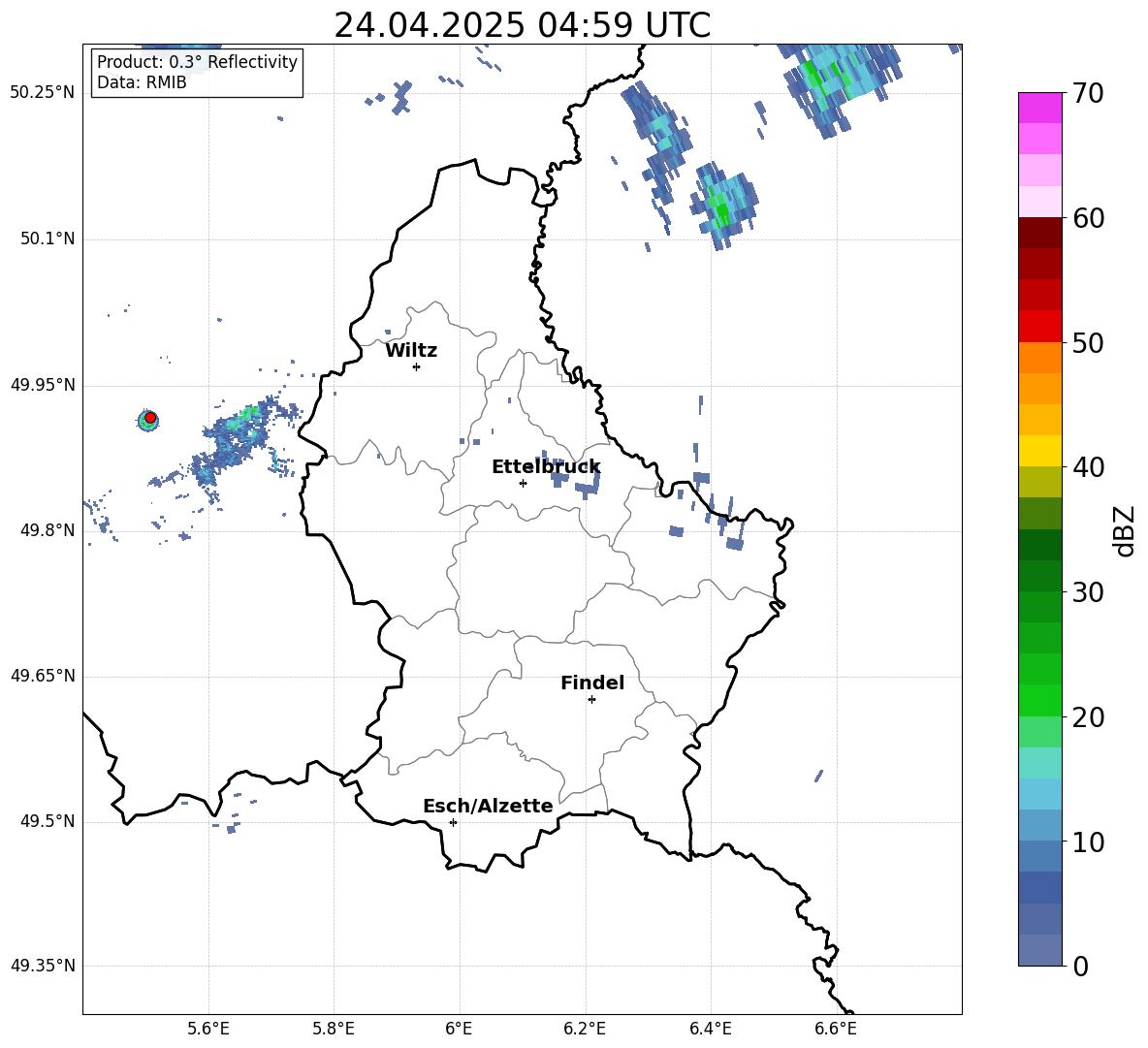Click the 'Wiltz' city label
The height and width of the screenshot is (1048, 1148).
(411, 351)
